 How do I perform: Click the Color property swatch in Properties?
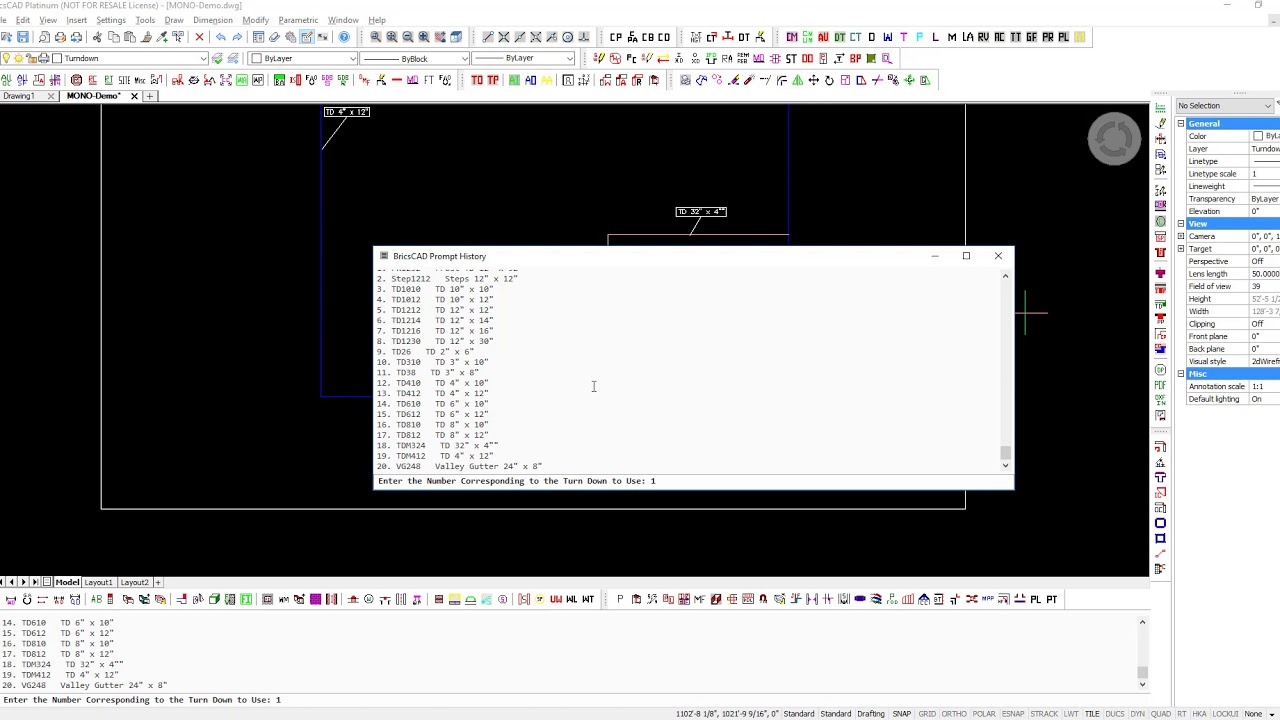tap(1258, 136)
